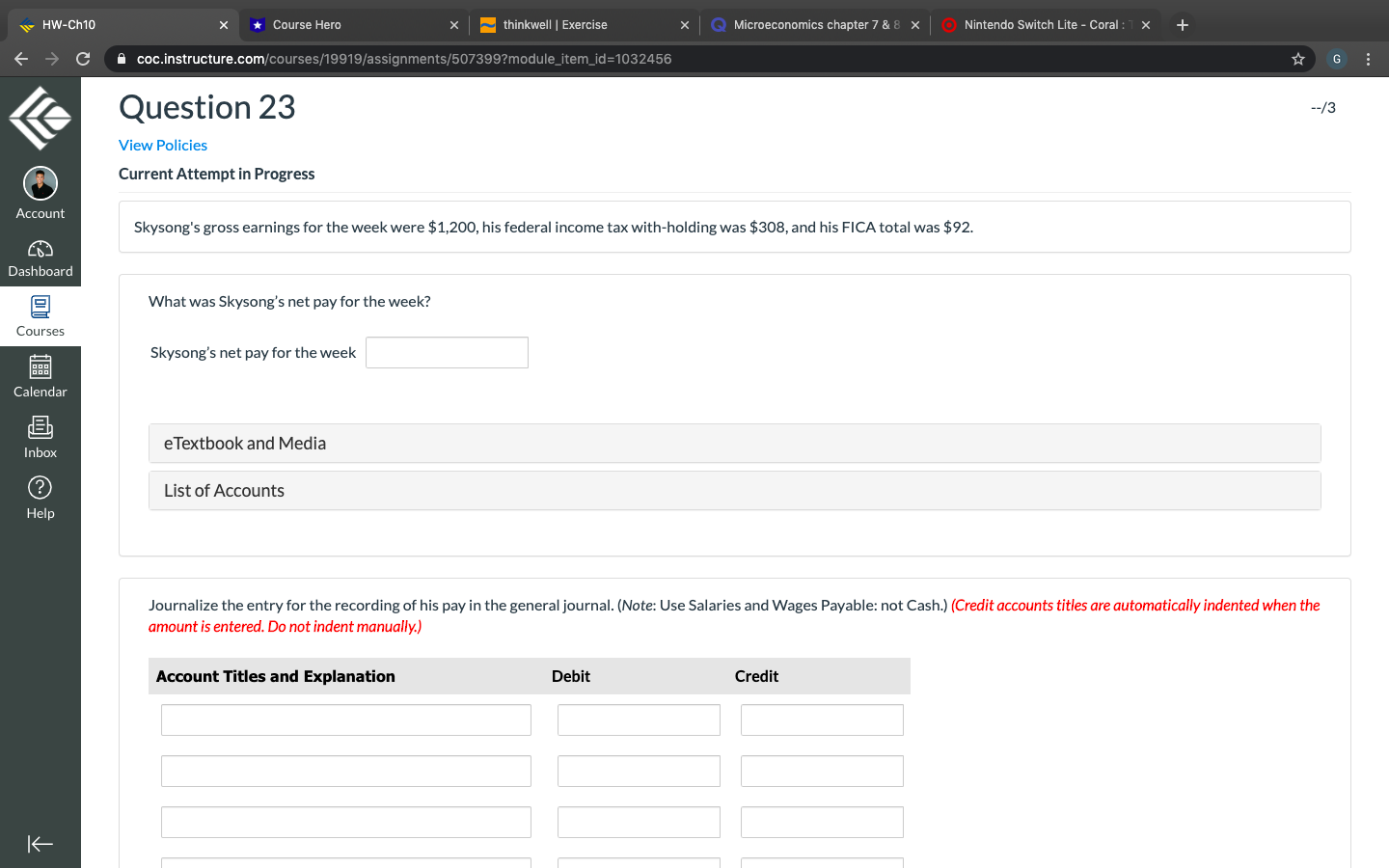
Task: Close the Nintendo Switch Lite tab
Action: point(1146,25)
